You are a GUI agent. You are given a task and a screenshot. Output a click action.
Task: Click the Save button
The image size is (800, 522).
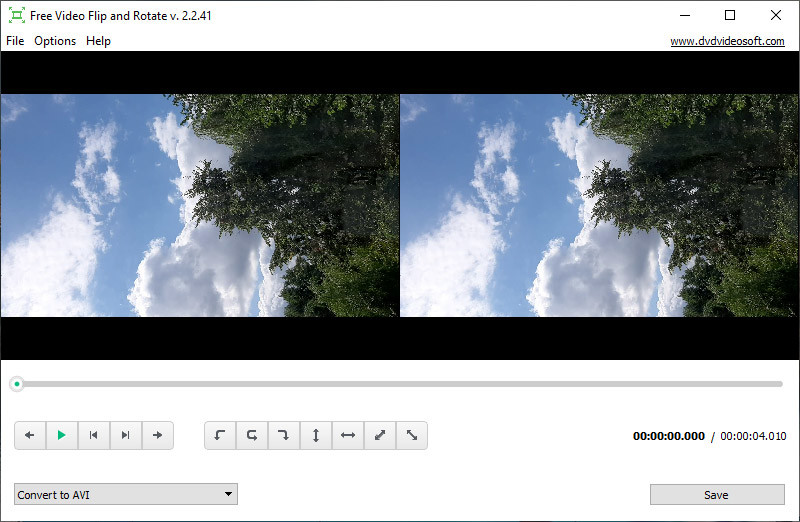tap(717, 494)
